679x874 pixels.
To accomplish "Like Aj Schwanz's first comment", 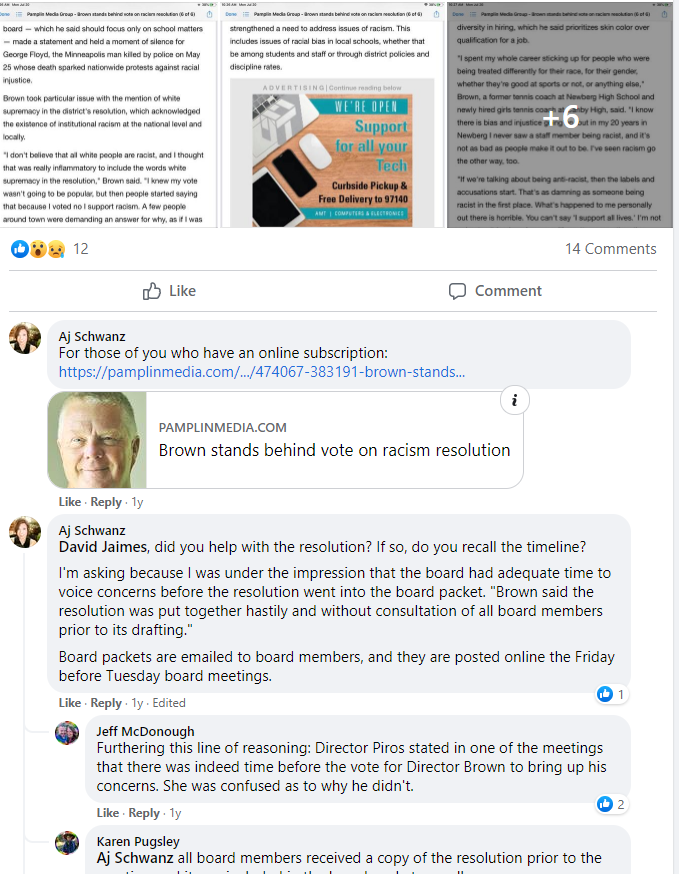I will 70,502.
